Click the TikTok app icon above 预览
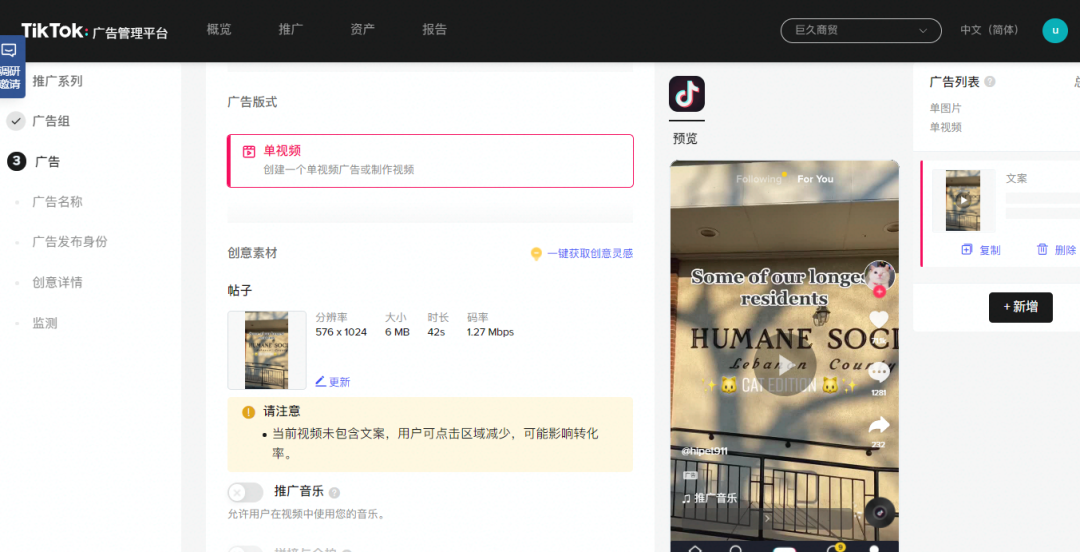Image resolution: width=1080 pixels, height=552 pixels. tap(687, 94)
